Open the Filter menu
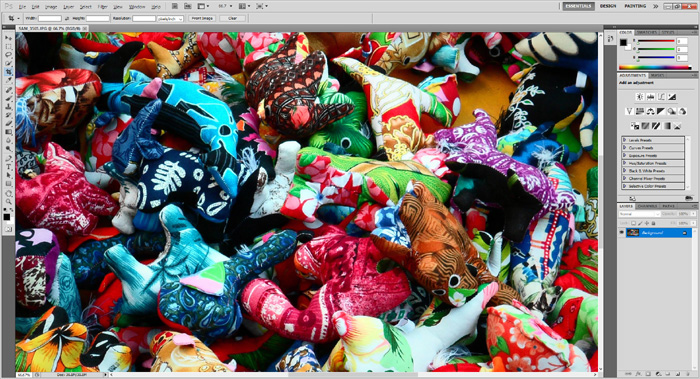 pos(102,7)
